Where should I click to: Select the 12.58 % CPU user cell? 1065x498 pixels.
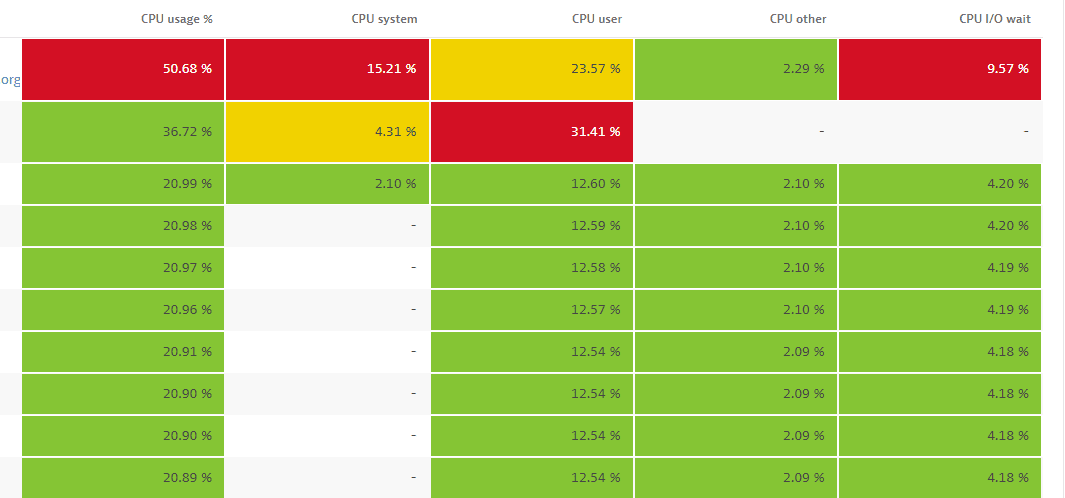[532, 267]
